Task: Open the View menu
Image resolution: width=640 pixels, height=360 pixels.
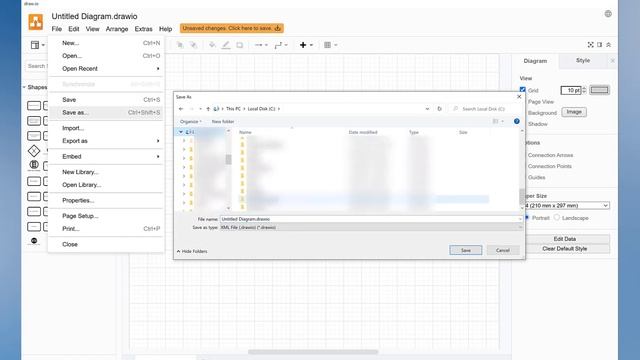Action: (x=92, y=29)
